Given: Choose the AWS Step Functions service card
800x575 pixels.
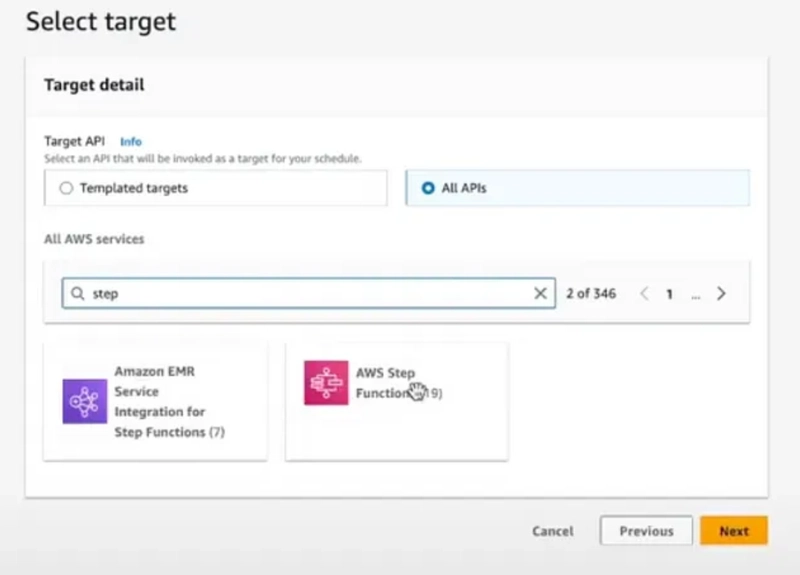Looking at the screenshot, I should pos(396,402).
